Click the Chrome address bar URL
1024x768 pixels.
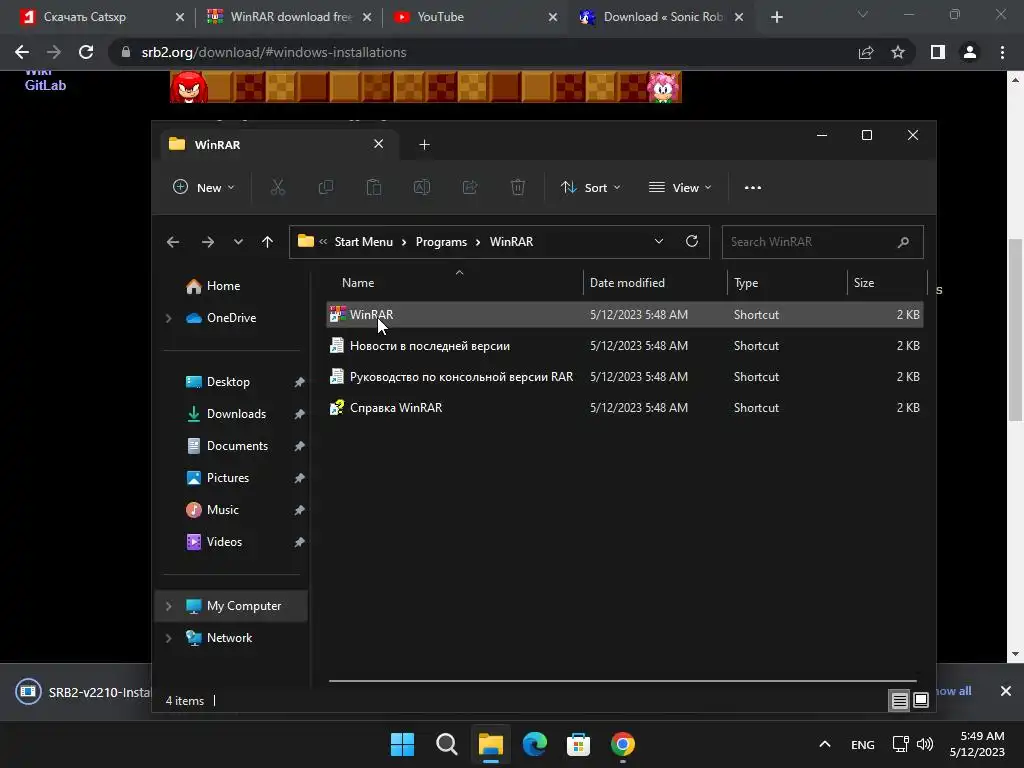pyautogui.click(x=274, y=52)
